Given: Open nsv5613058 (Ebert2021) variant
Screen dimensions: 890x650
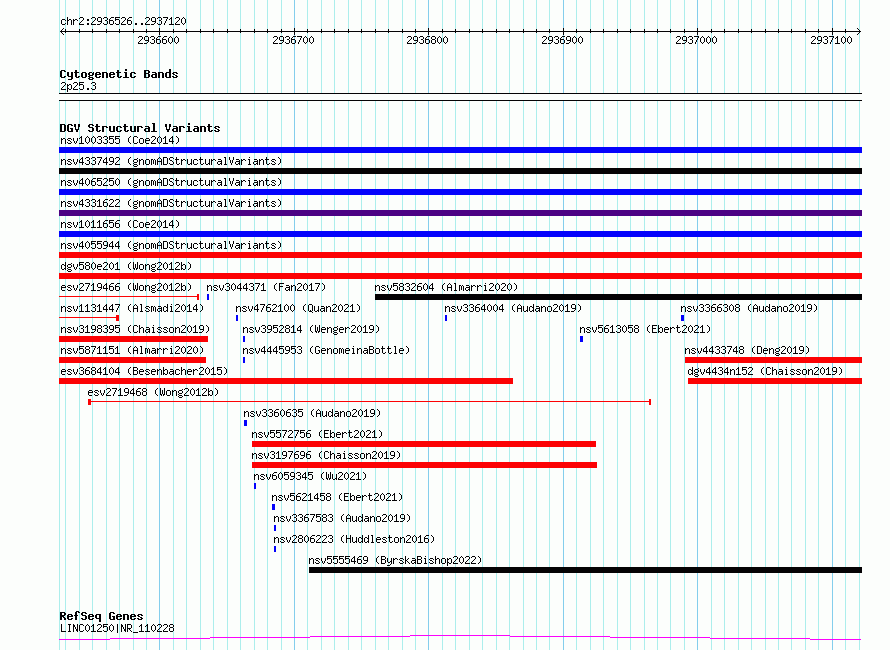Looking at the screenshot, I should click(645, 329).
